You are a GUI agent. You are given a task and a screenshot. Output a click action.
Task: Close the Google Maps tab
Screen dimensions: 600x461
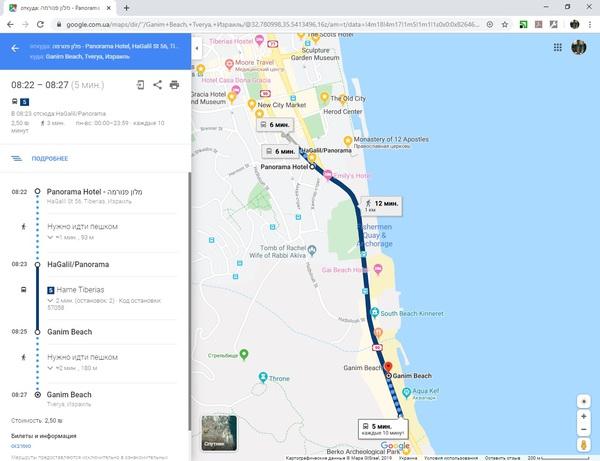click(109, 8)
